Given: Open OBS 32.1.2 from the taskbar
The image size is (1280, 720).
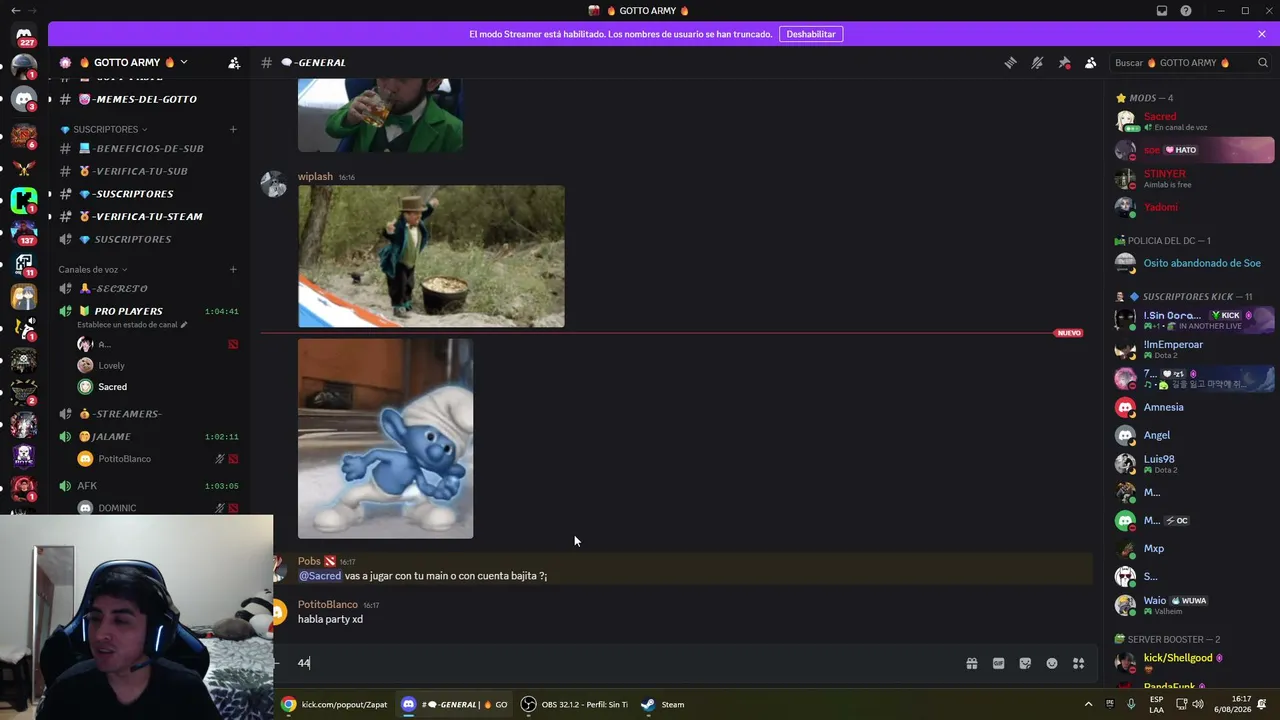Looking at the screenshot, I should [574, 704].
